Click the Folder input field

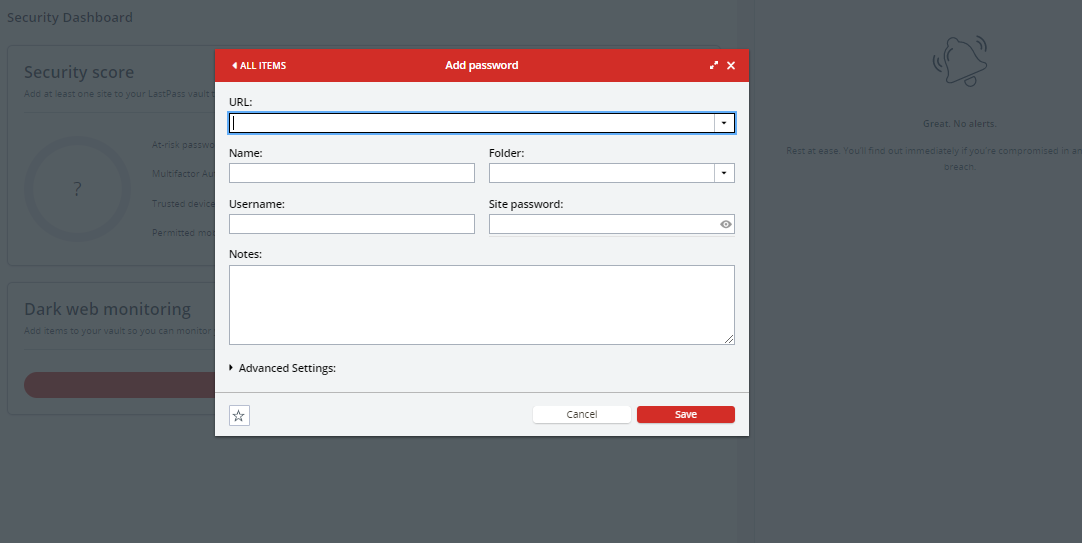tap(602, 173)
